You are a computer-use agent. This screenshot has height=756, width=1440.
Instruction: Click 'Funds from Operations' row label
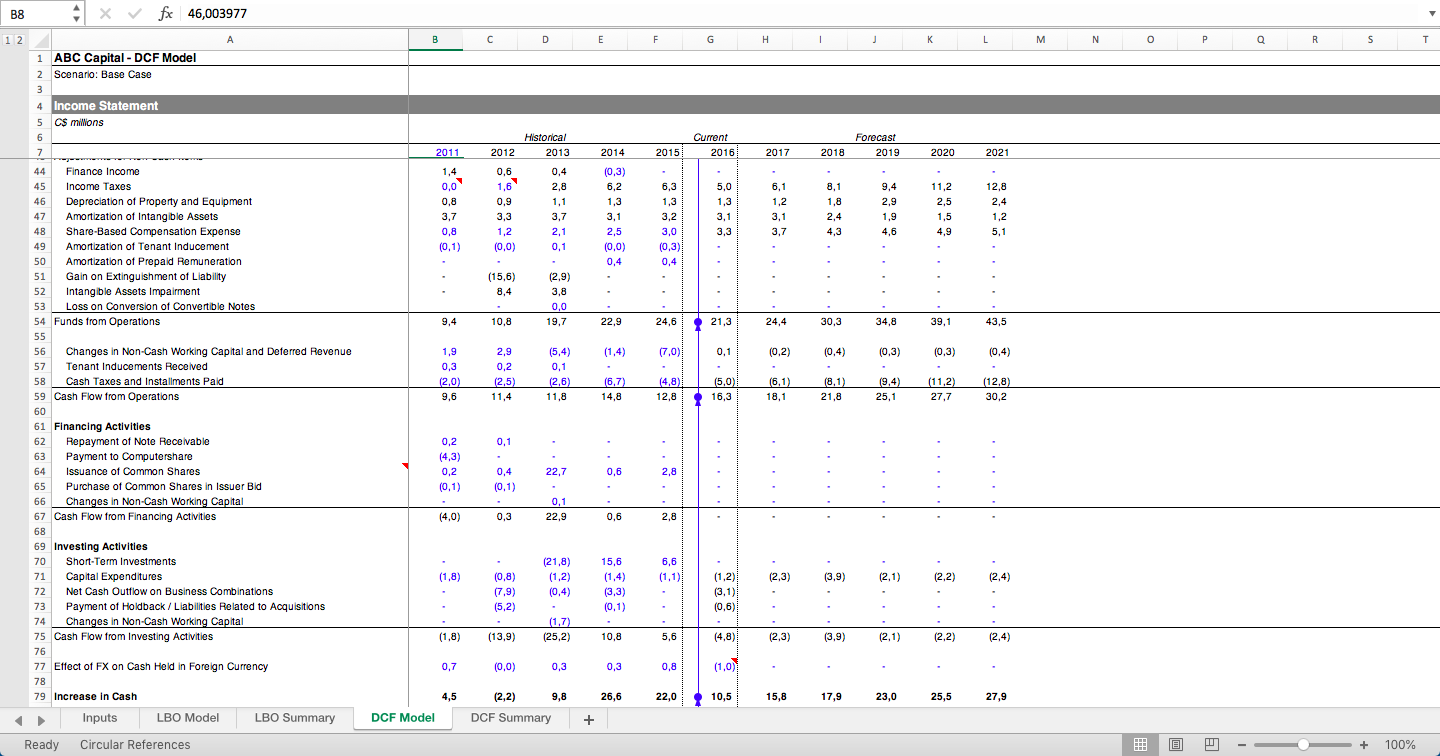point(106,322)
